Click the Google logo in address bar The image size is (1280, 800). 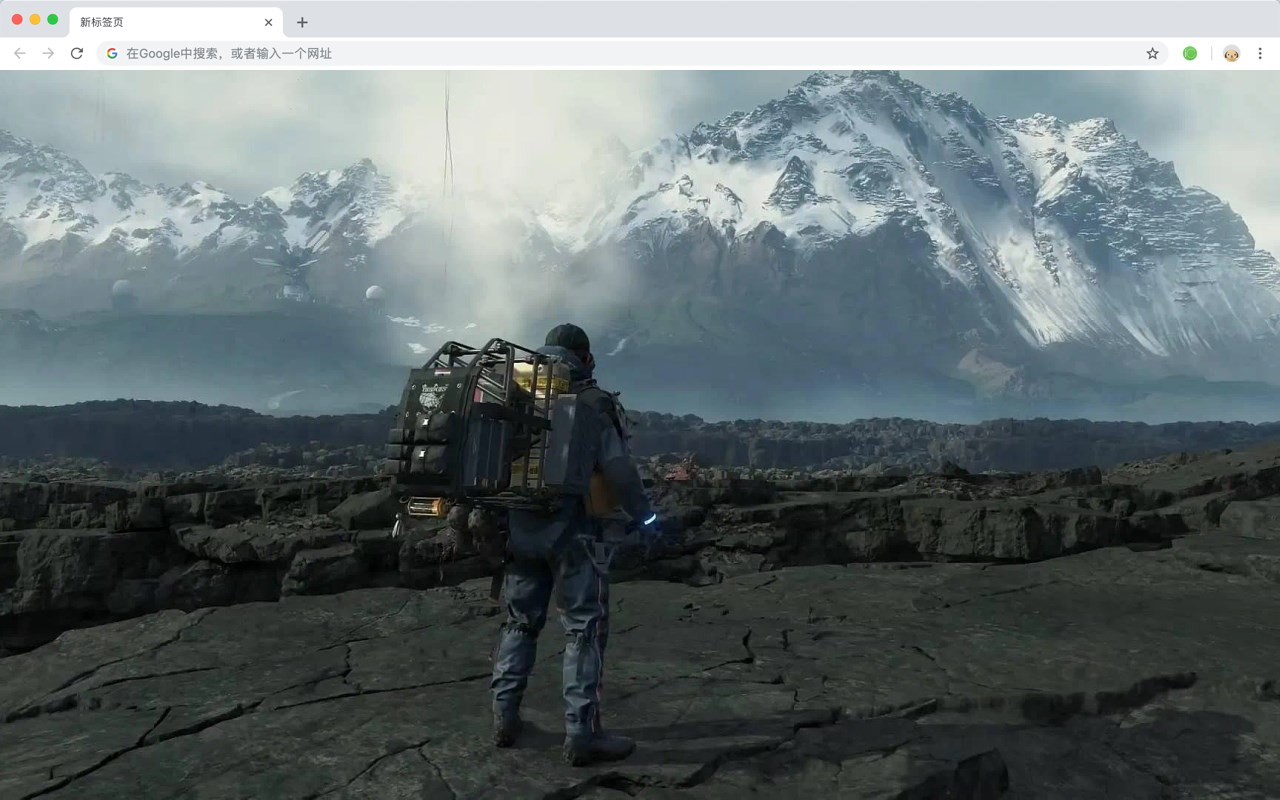[112, 53]
